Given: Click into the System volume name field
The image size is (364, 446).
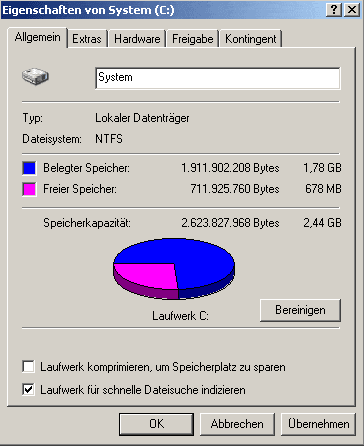Looking at the screenshot, I should tap(218, 78).
